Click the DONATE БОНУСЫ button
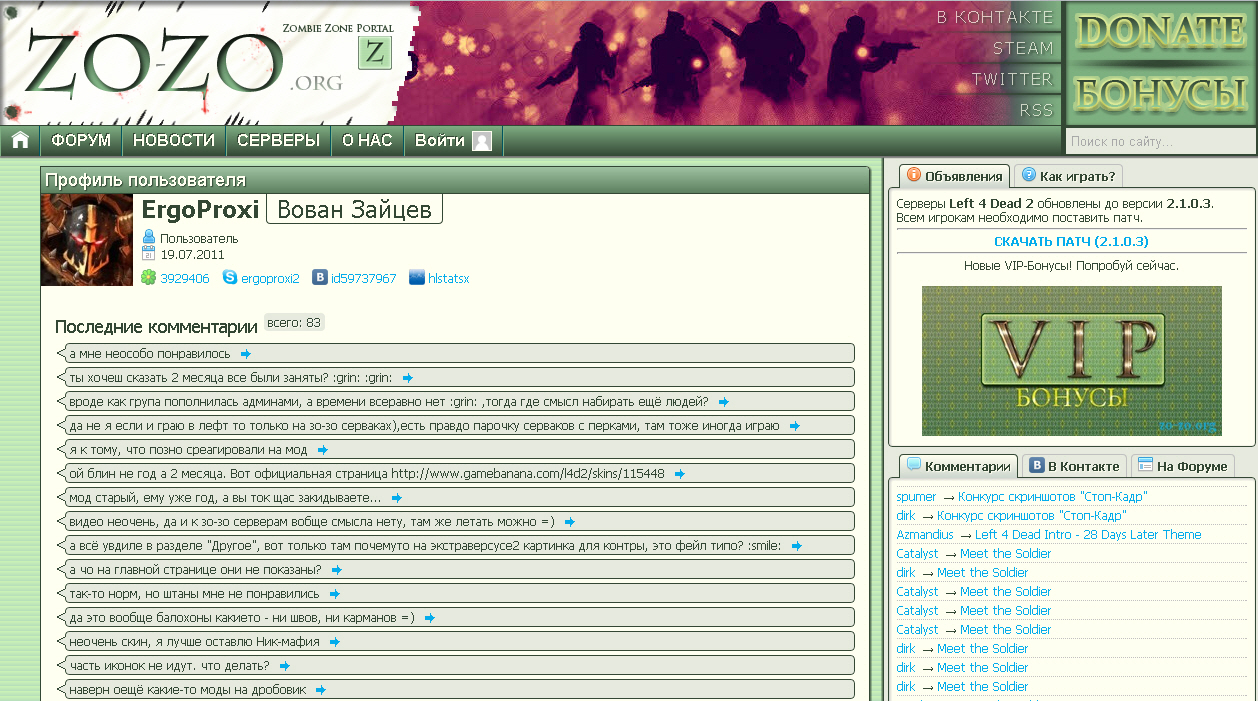The height and width of the screenshot is (701, 1258). [x=1160, y=62]
